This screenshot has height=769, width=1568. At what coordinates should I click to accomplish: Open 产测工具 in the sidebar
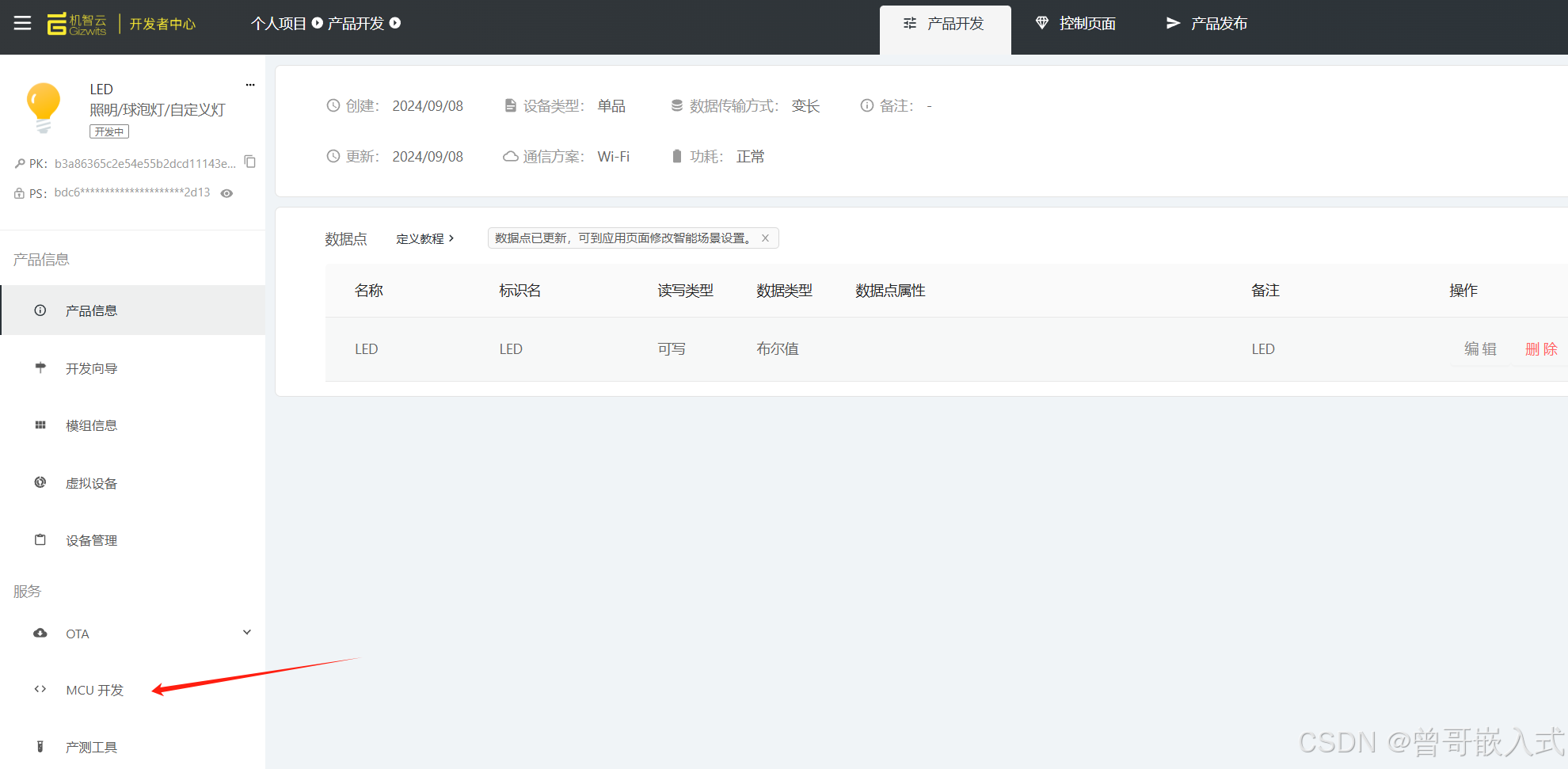133,747
